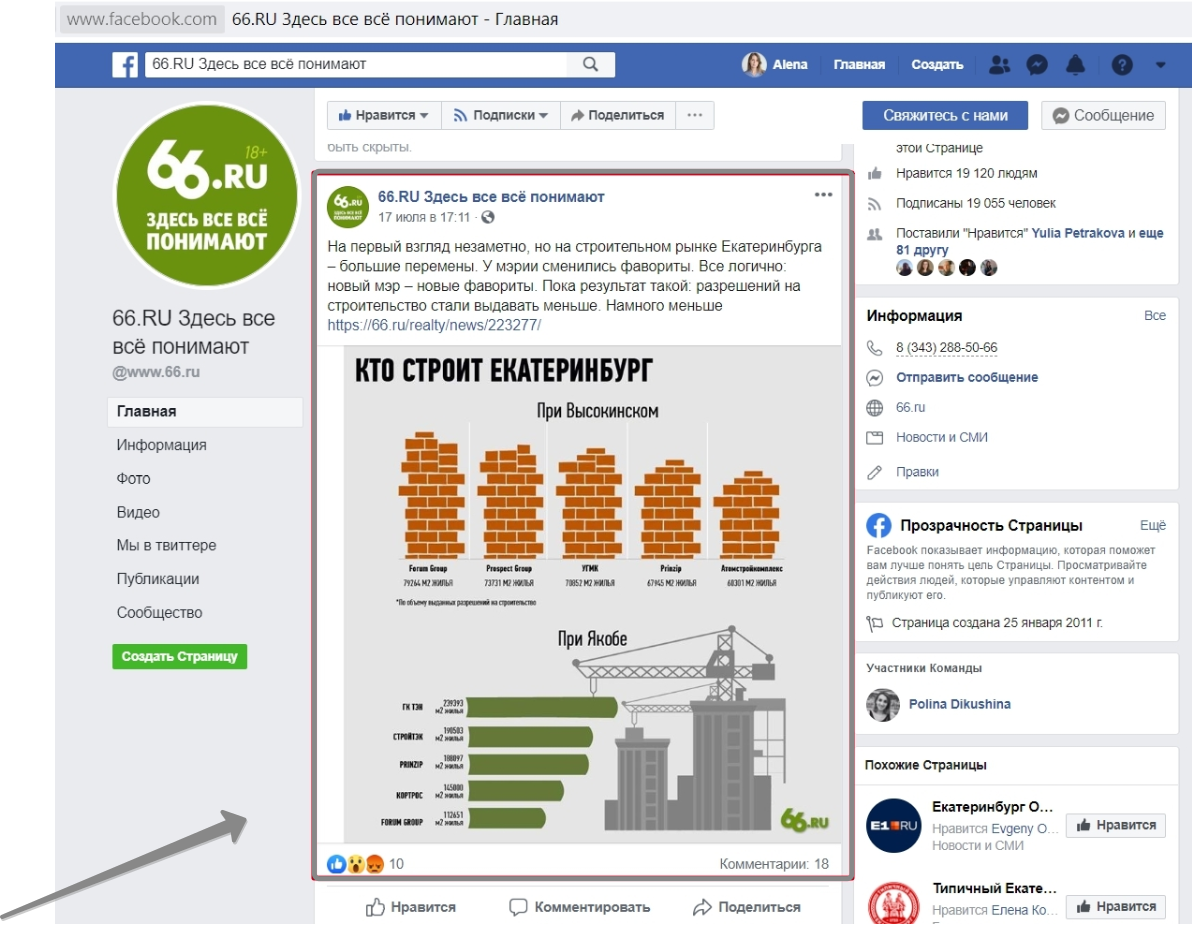Click the www.facebook.com address text
This screenshot has width=1192, height=941.
141,19
